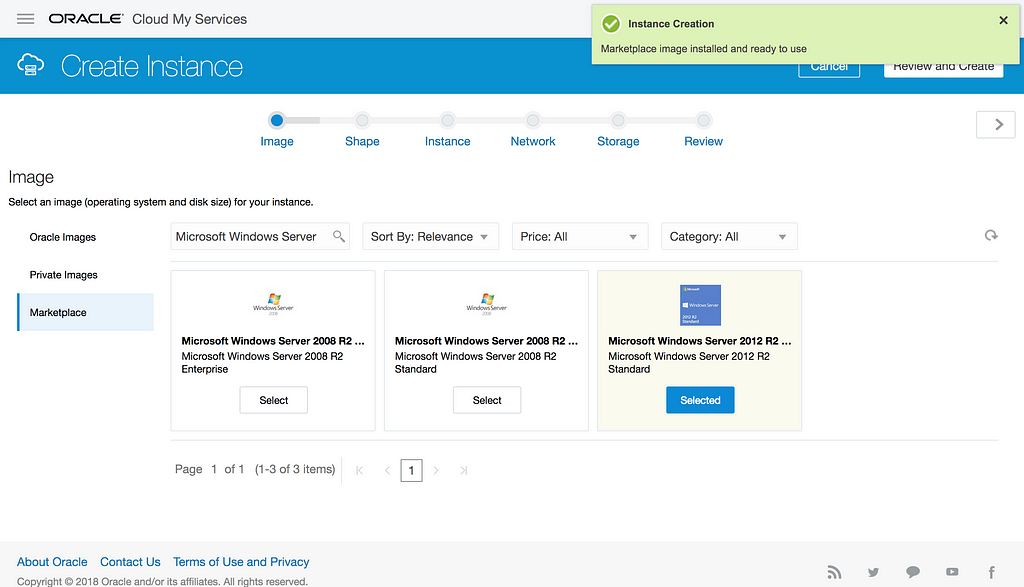Open the Contact Us link

[130, 562]
